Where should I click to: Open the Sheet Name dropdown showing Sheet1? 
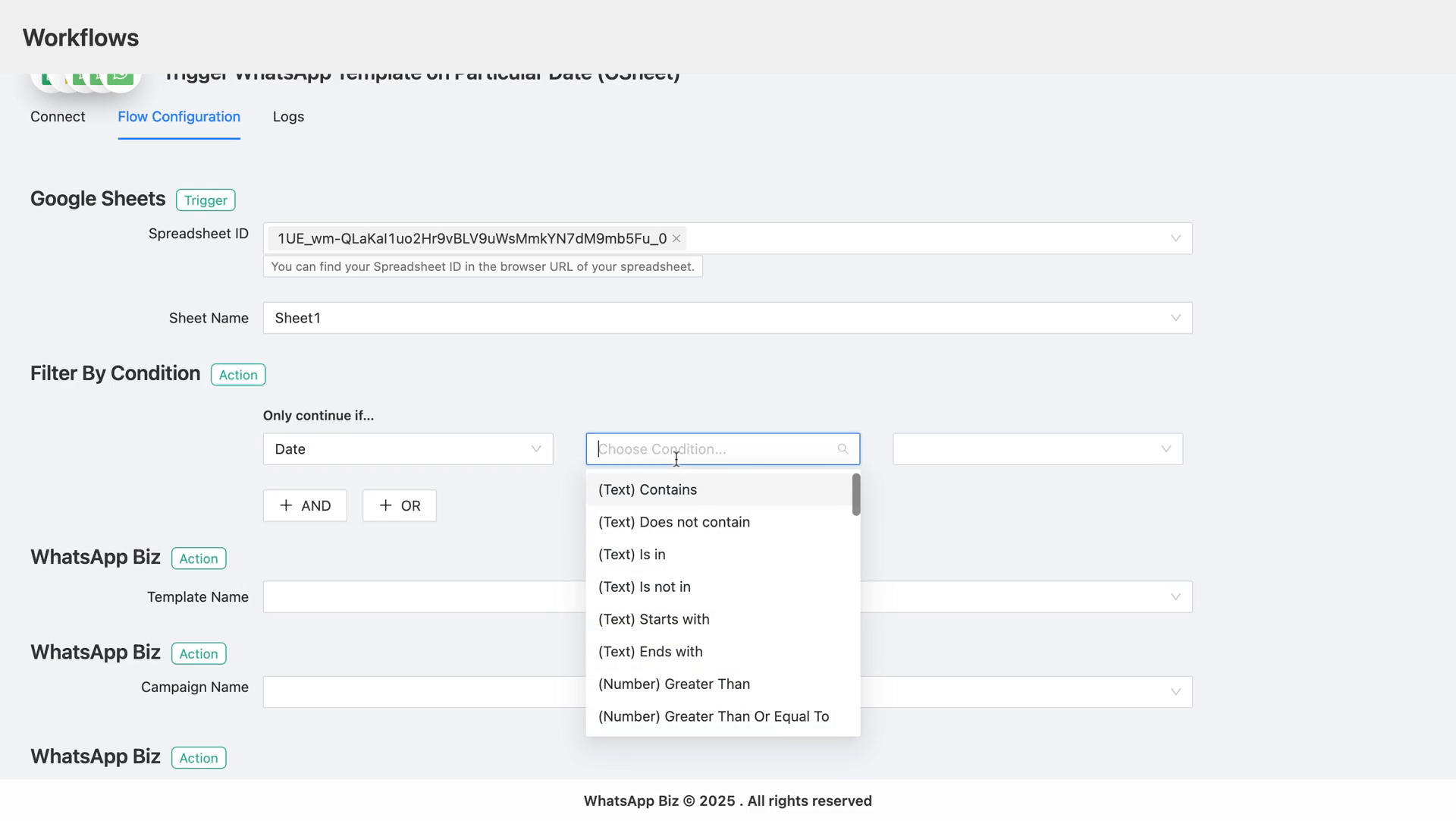(x=1176, y=318)
